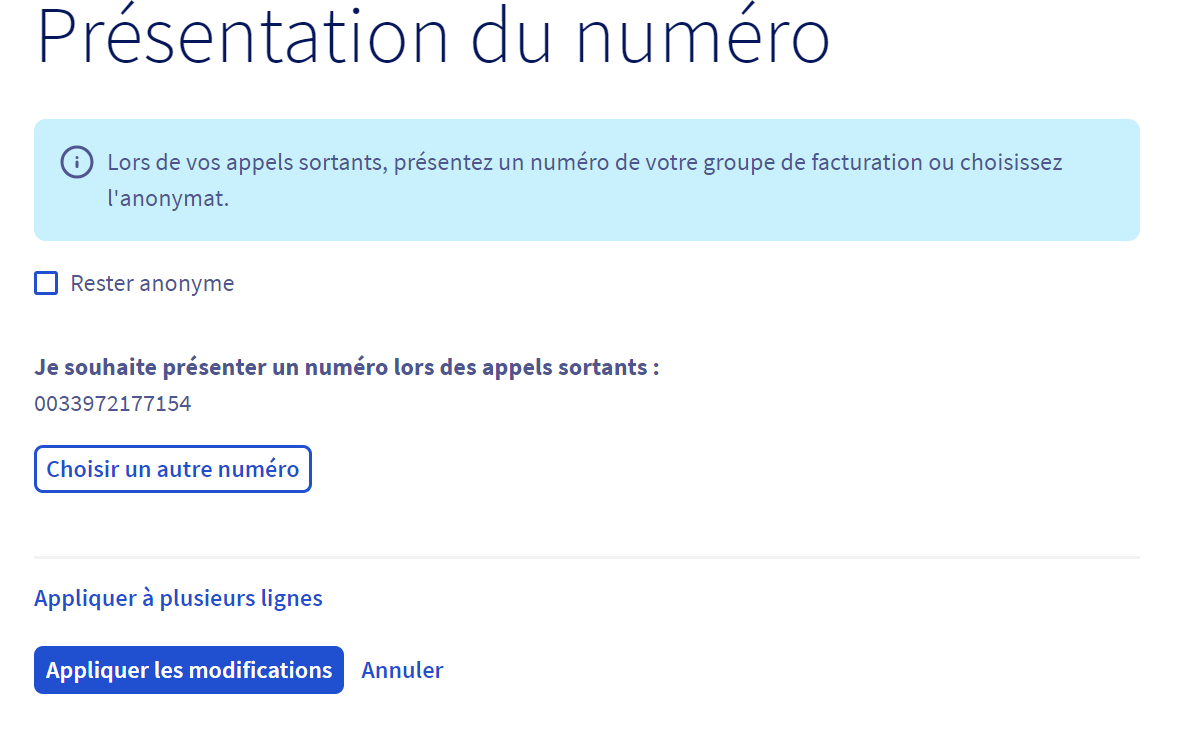
Task: Enable the Rester anonyme checkbox
Action: pos(46,283)
